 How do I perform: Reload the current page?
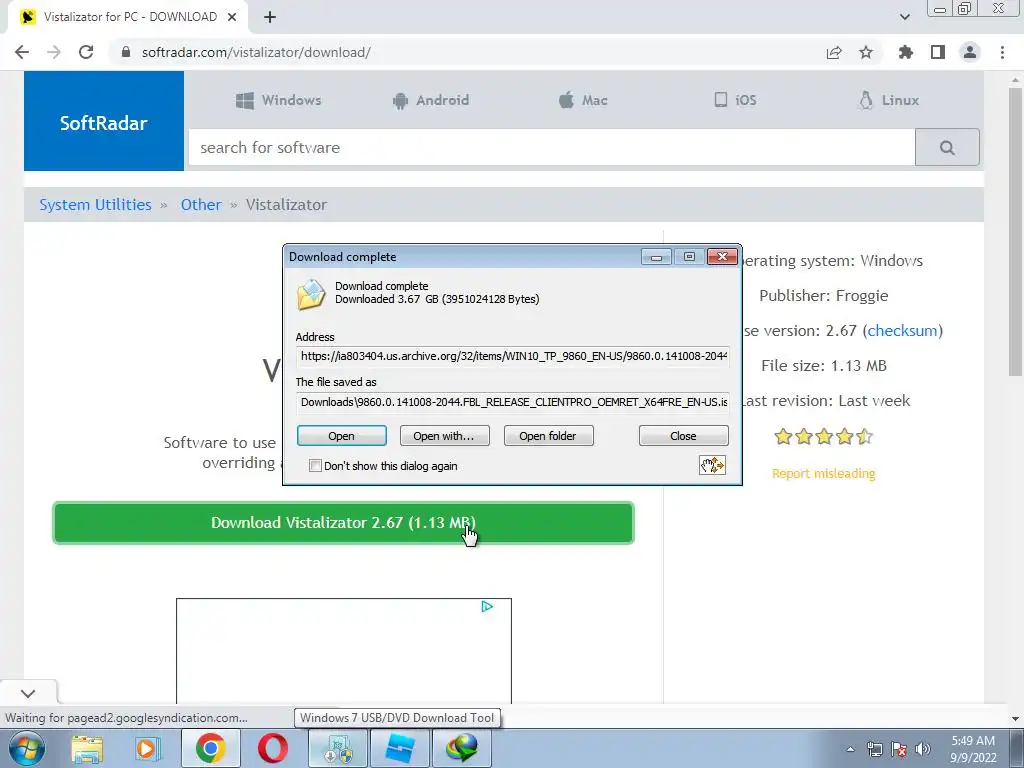86,52
